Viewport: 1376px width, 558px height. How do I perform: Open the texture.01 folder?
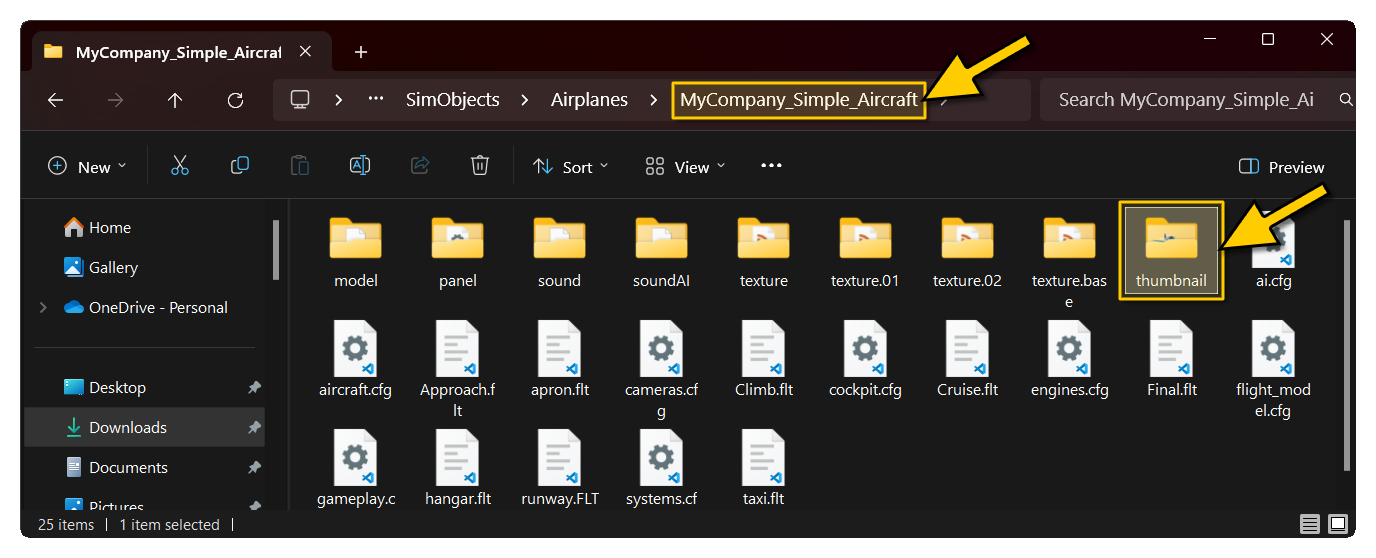pyautogui.click(x=865, y=254)
